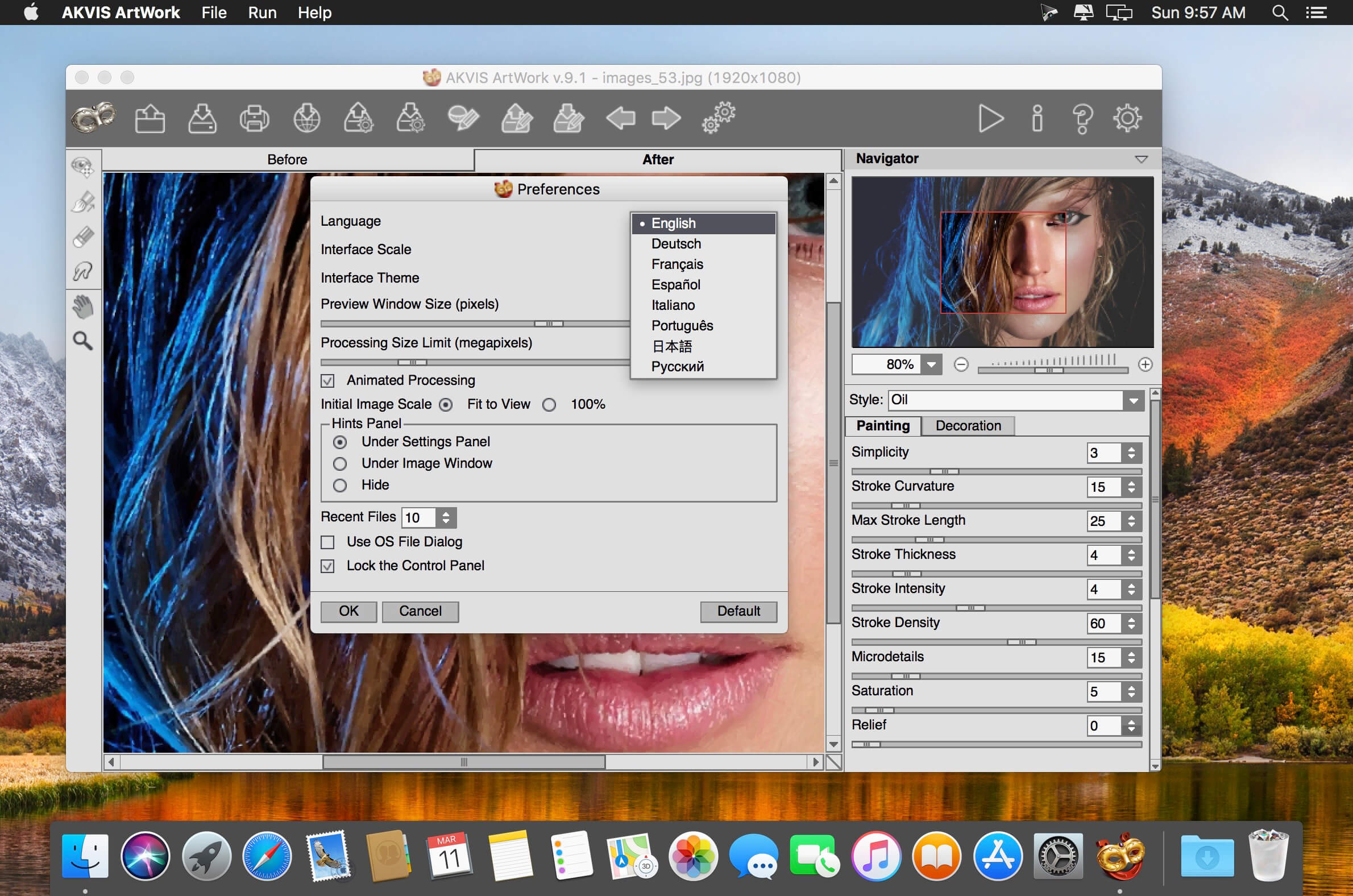Switch to the After tab
1353x896 pixels.
pyautogui.click(x=658, y=160)
